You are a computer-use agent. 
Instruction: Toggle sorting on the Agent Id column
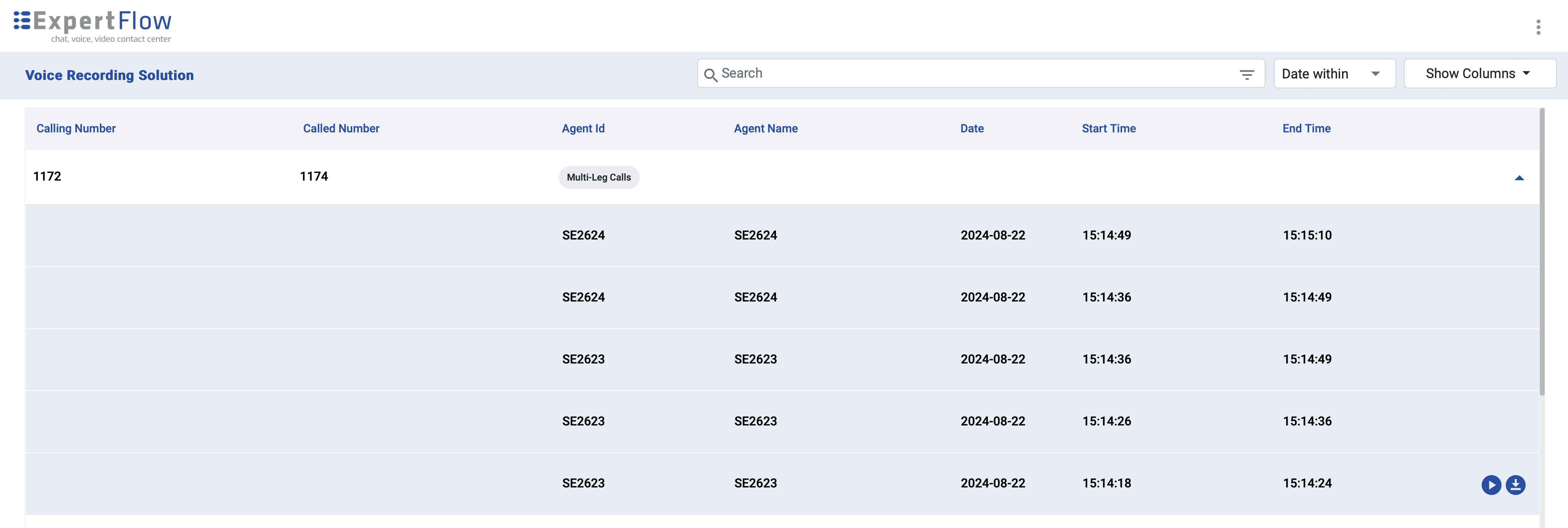pyautogui.click(x=582, y=129)
